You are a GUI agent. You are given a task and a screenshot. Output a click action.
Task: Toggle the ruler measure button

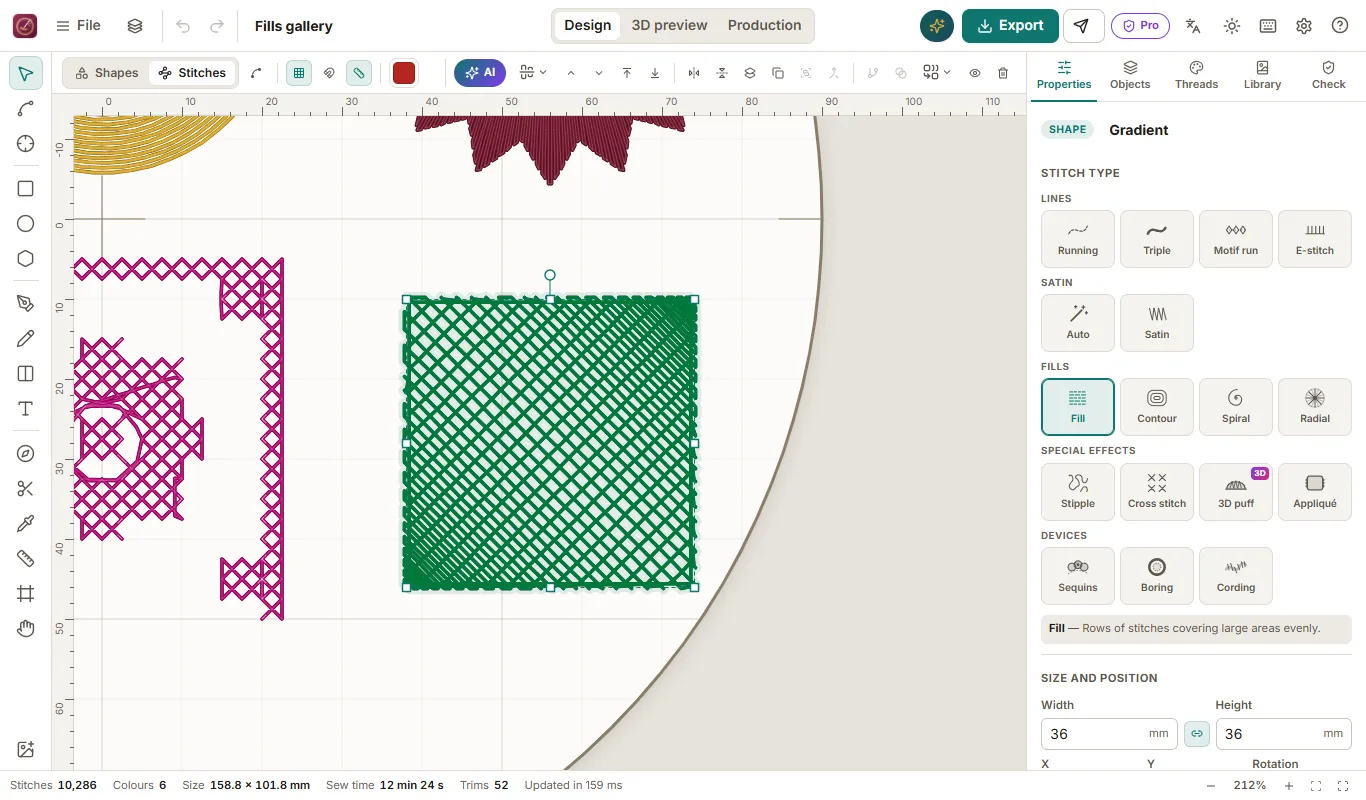[x=359, y=73]
